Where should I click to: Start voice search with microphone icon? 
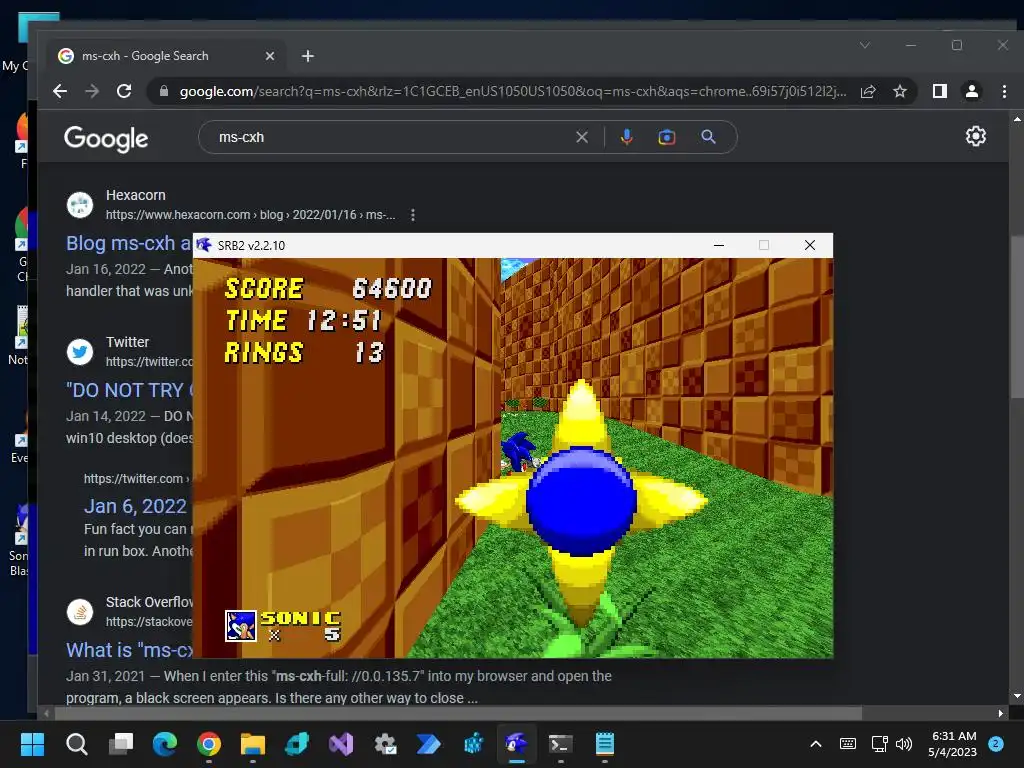626,137
